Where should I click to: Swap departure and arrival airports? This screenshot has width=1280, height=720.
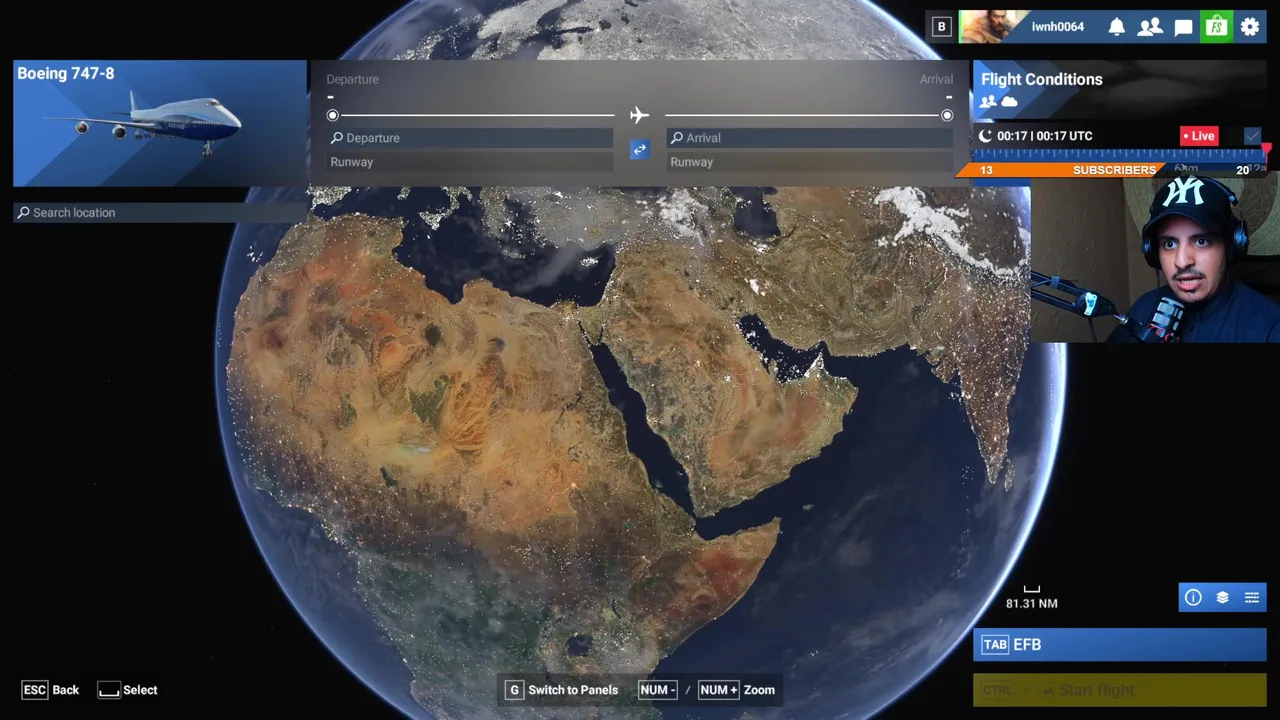click(x=639, y=149)
